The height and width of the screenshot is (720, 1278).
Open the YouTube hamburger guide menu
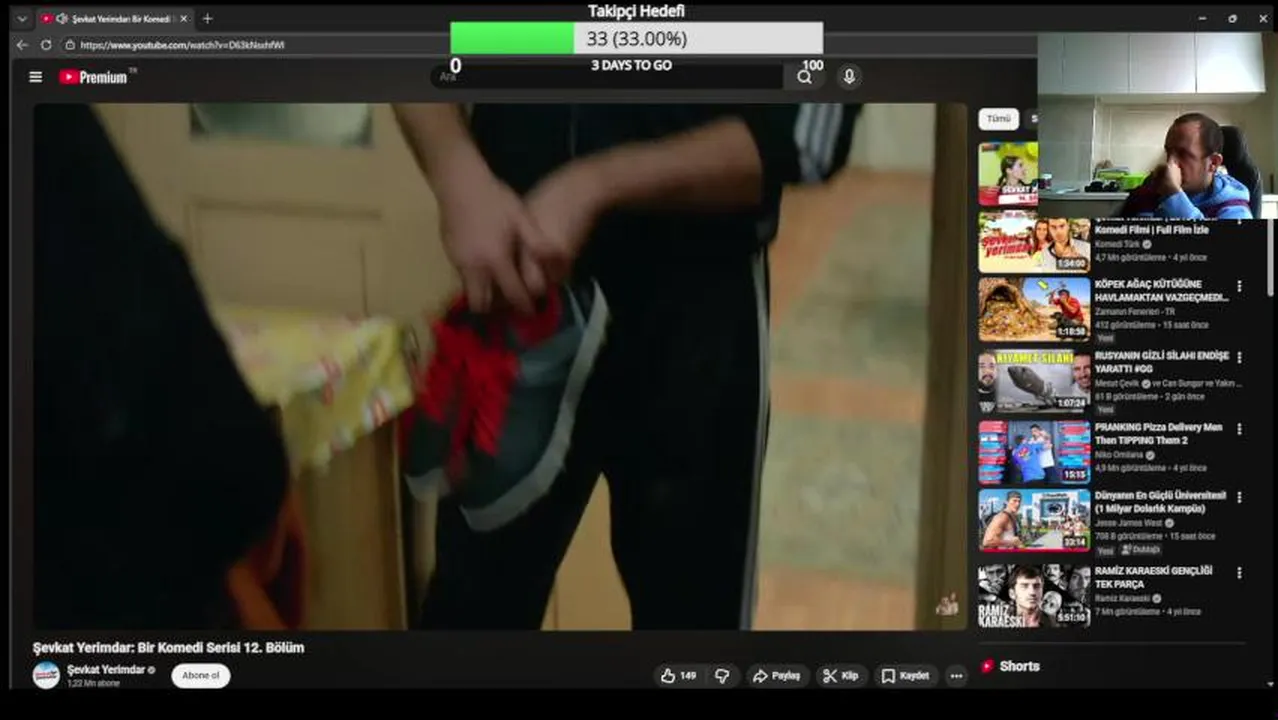tap(36, 77)
